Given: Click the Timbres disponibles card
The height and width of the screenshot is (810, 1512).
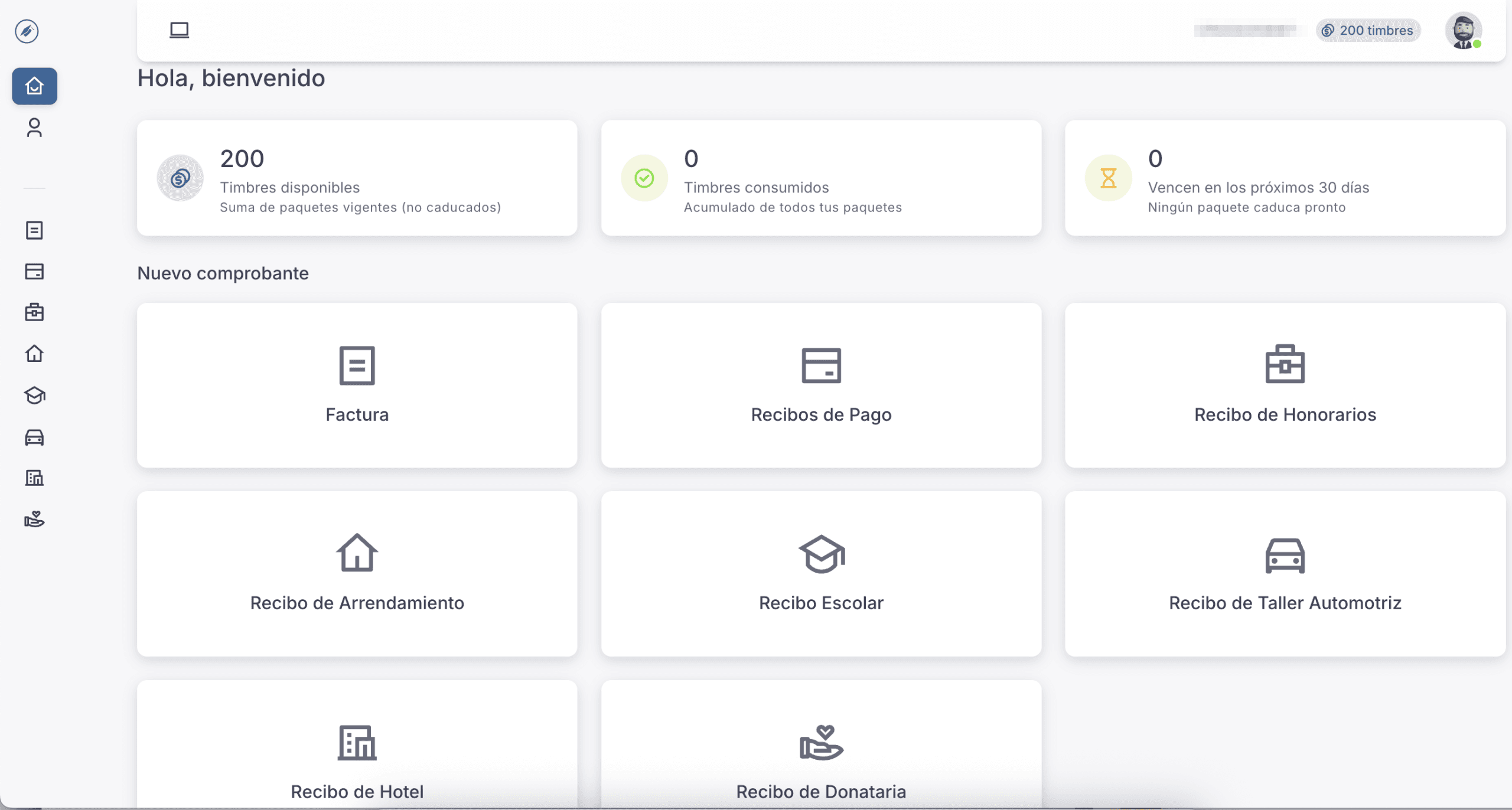Looking at the screenshot, I should [x=357, y=178].
